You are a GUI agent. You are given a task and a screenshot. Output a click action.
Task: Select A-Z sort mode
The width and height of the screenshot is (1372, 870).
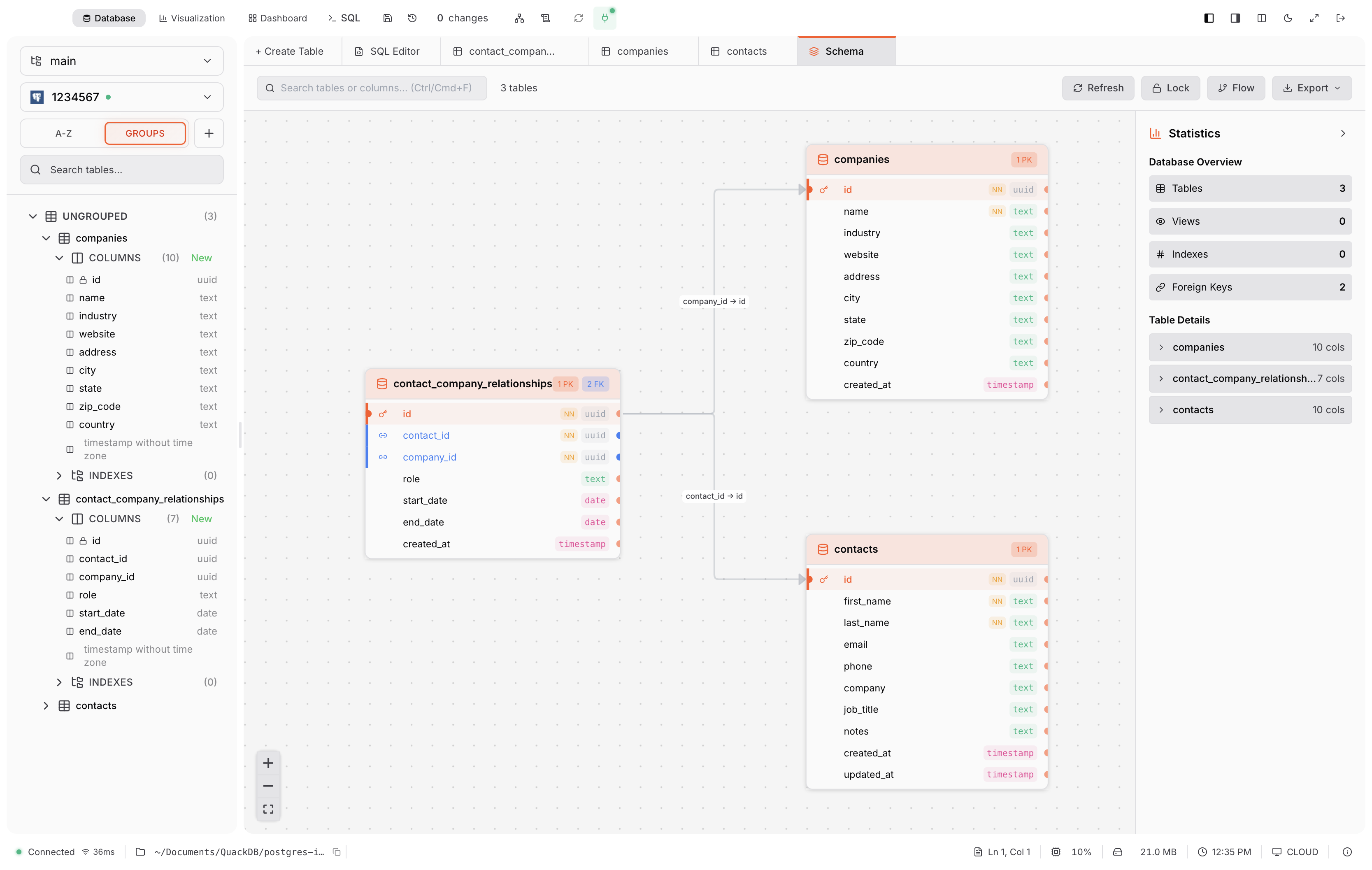pos(63,133)
